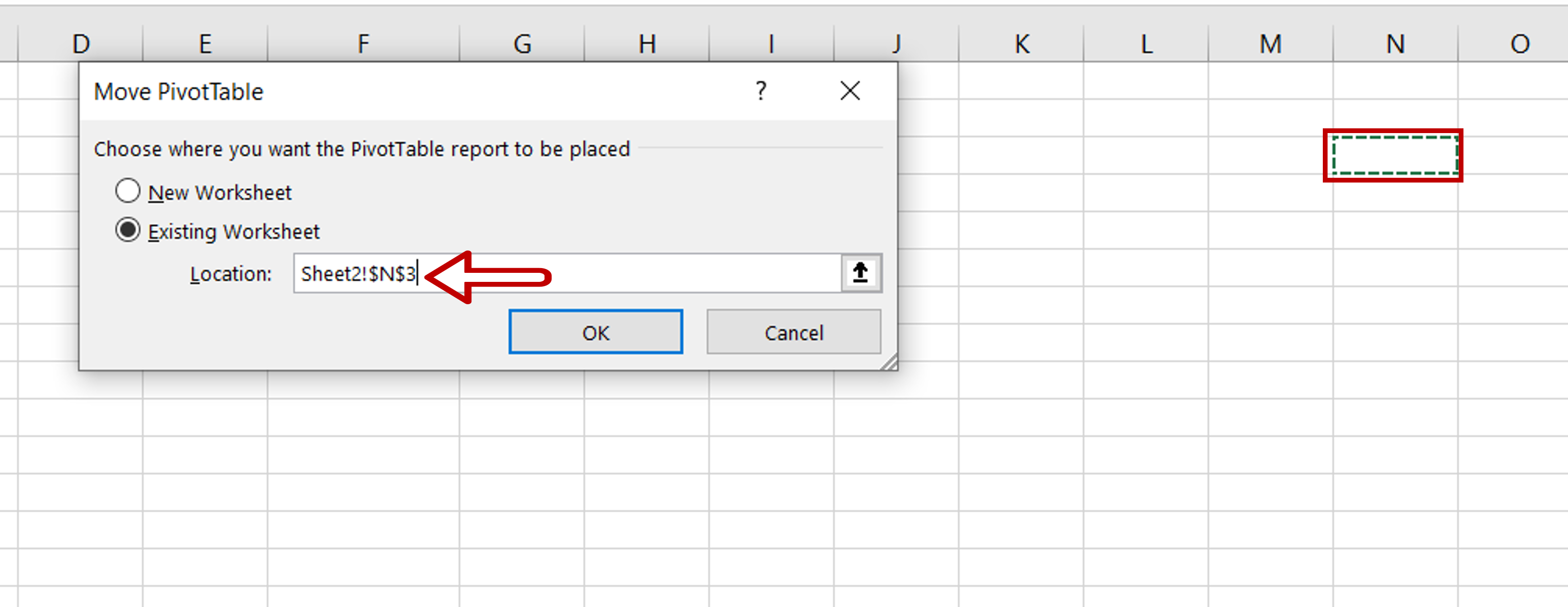
Task: Close the Move PivotTable dialog
Action: (x=850, y=91)
